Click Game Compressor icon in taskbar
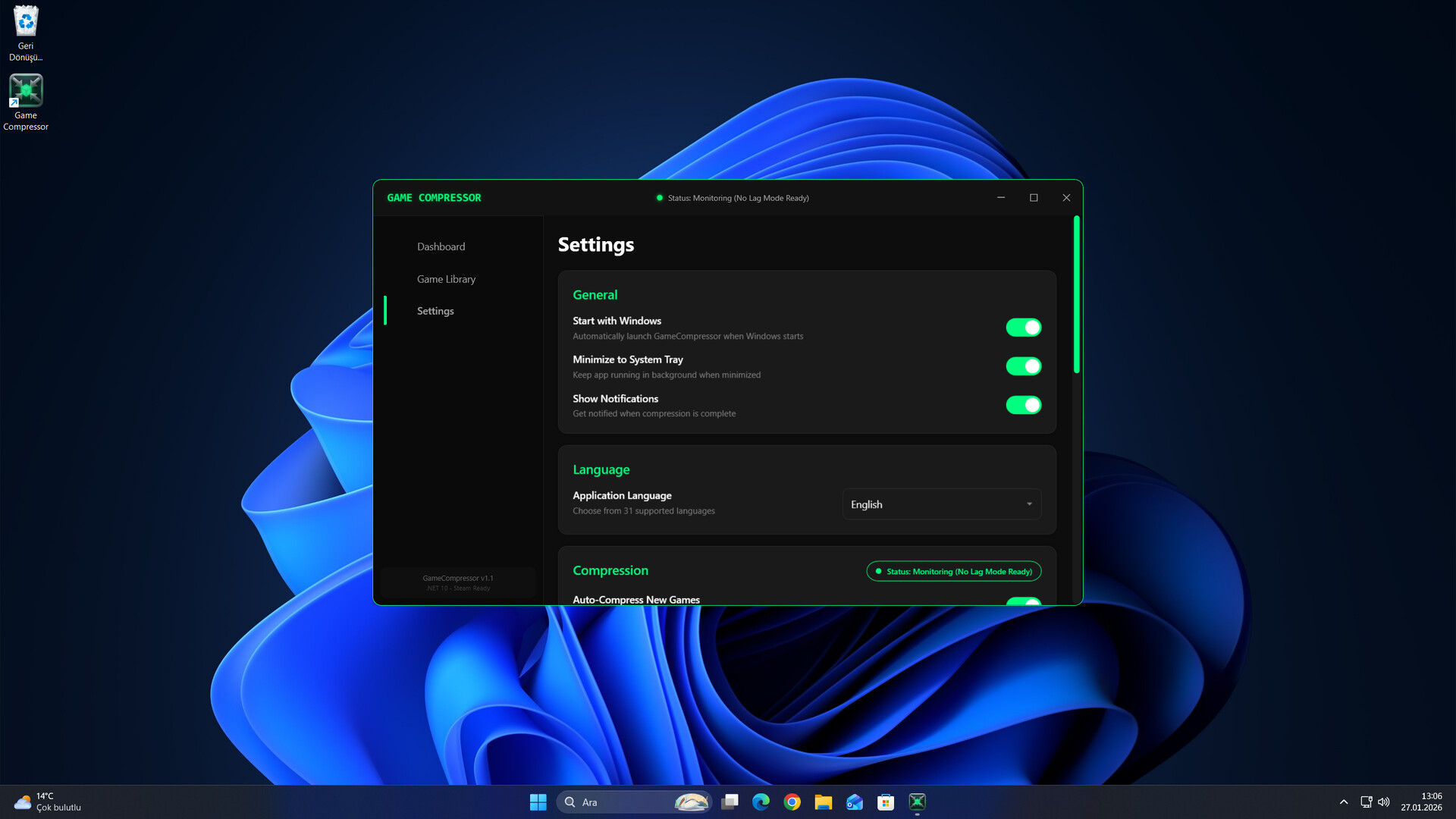 click(917, 802)
